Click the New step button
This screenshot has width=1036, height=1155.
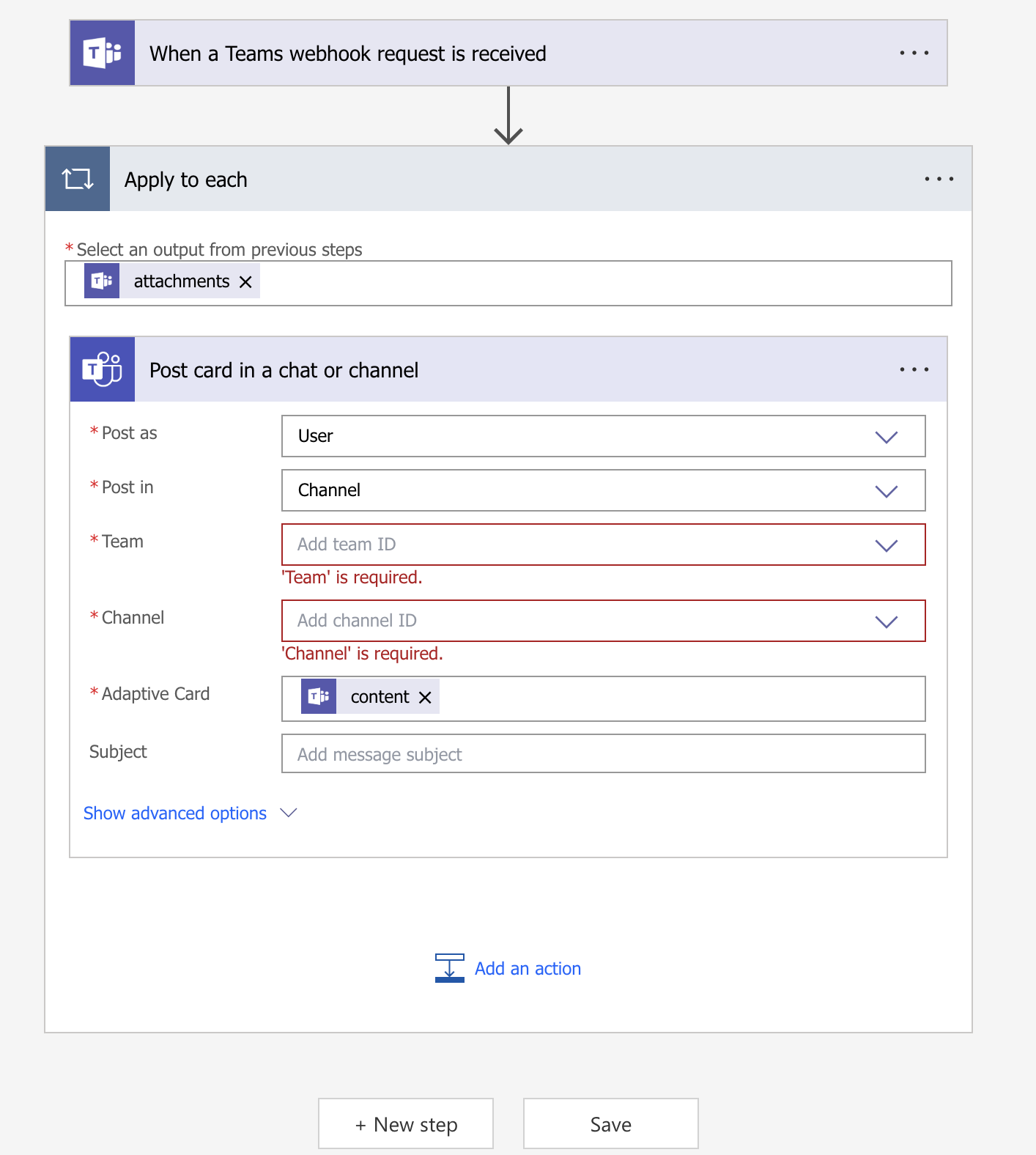[406, 1124]
